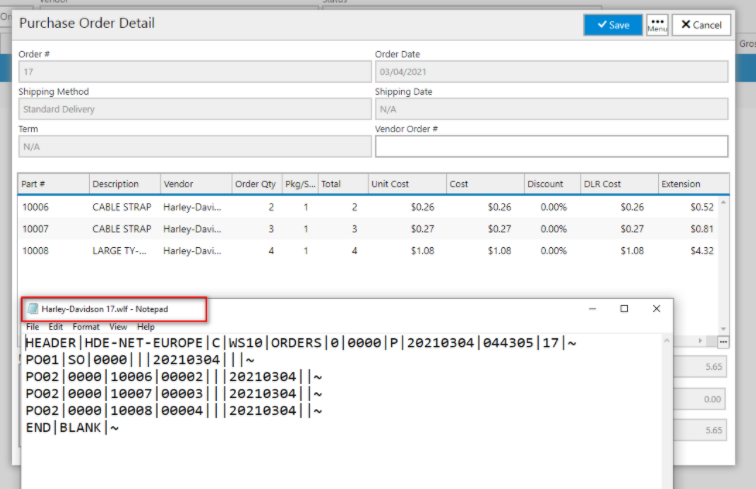Sort by Order Qty column header
The width and height of the screenshot is (756, 489).
click(257, 184)
